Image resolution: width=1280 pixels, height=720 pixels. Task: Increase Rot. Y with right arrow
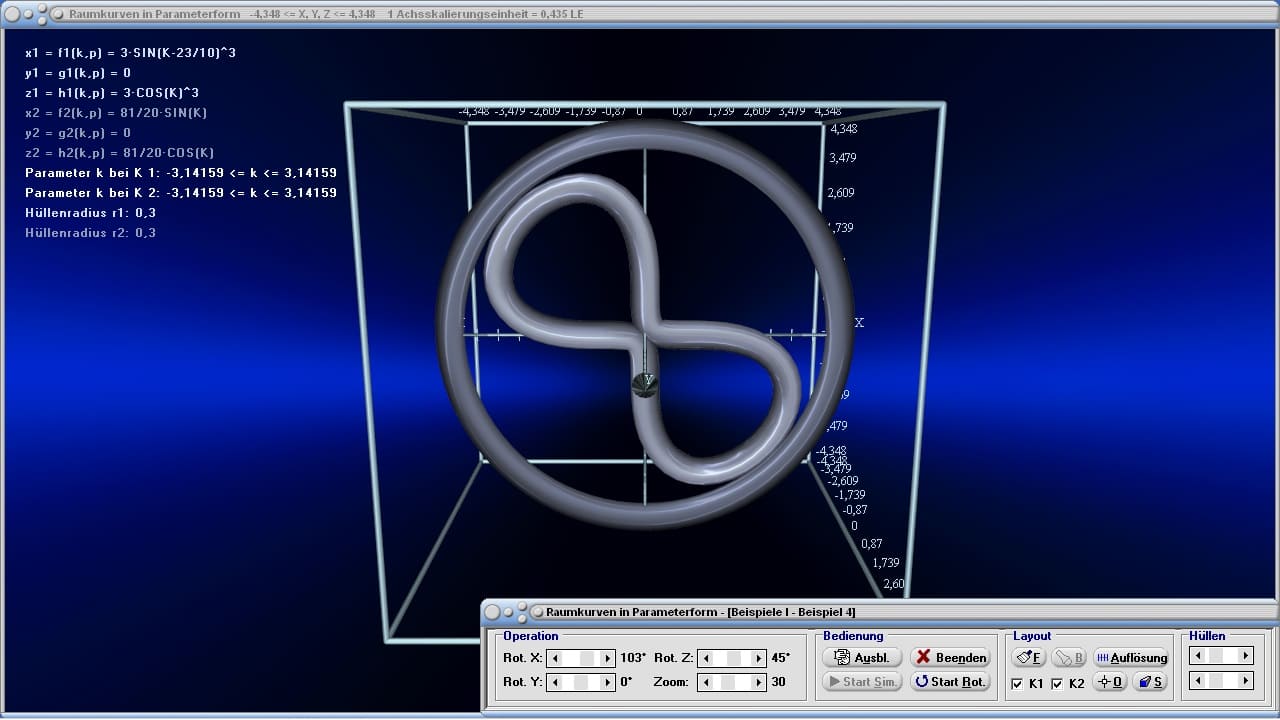click(x=607, y=682)
